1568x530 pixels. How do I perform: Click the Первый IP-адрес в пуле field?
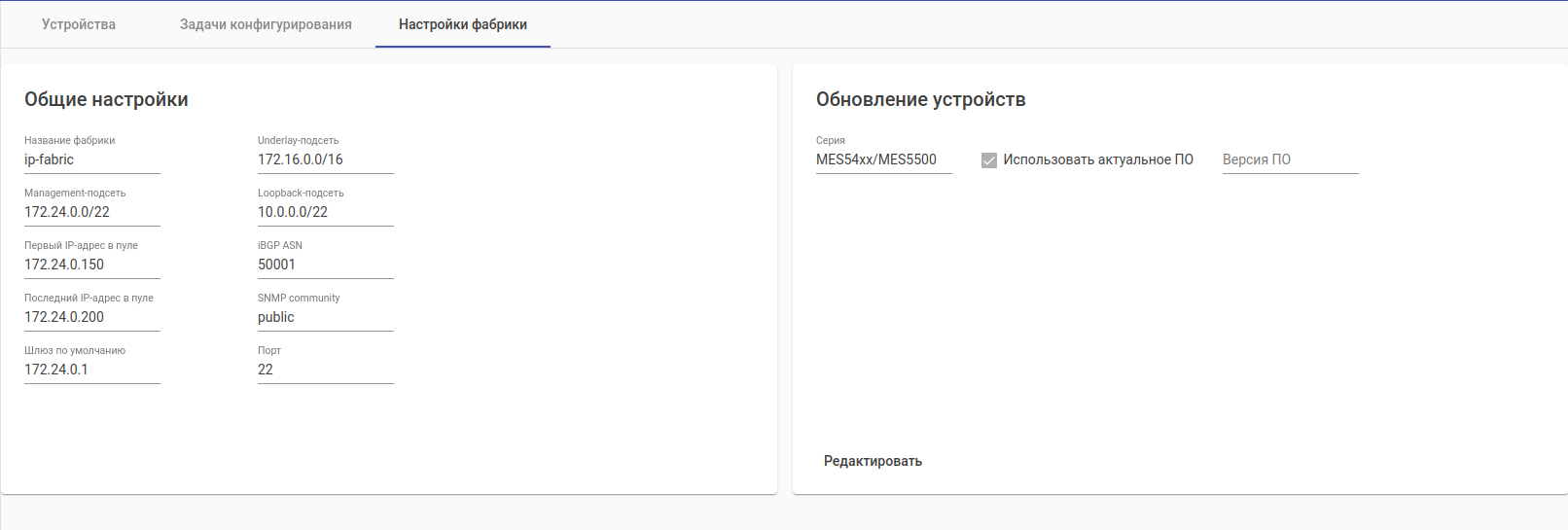tap(92, 265)
